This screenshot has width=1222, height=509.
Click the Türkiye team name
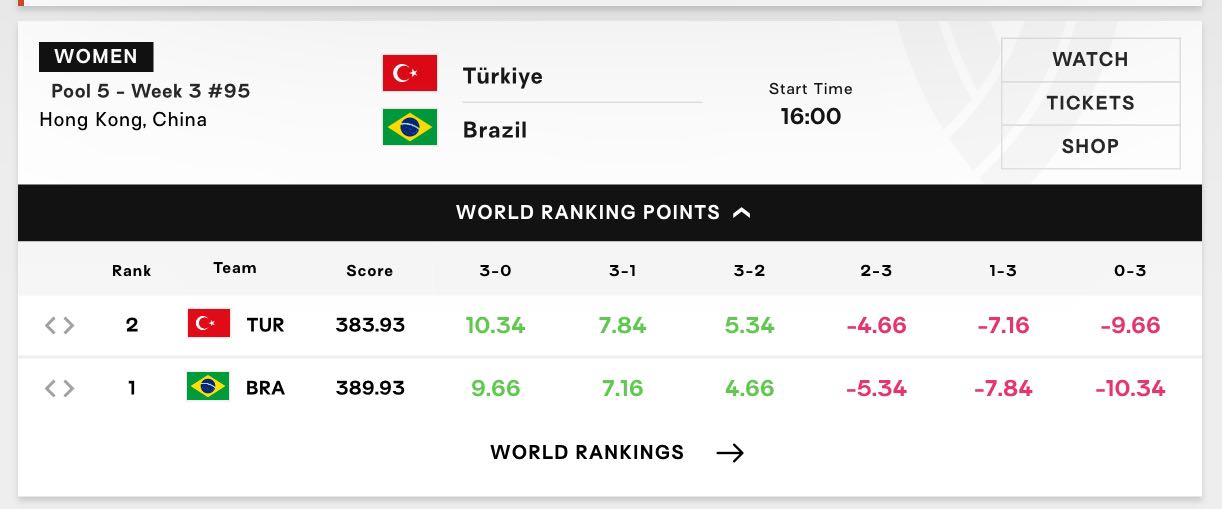503,76
